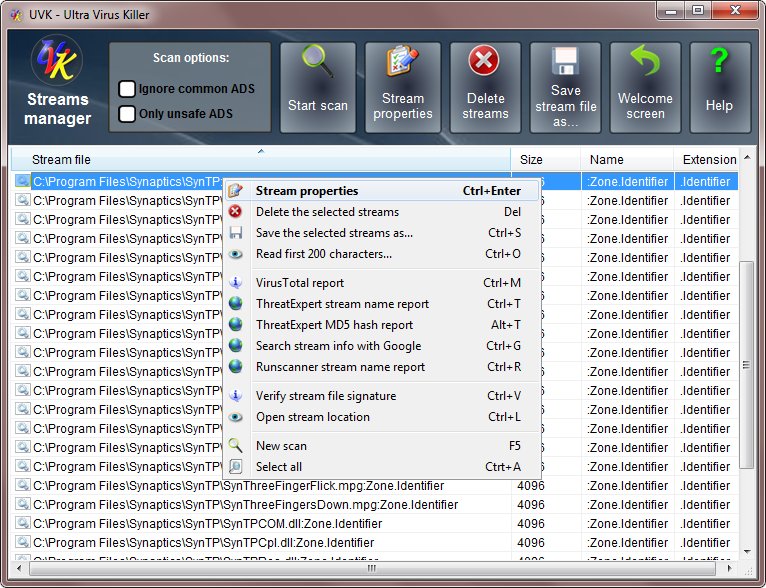Viewport: 766px width, 588px height.
Task: Click the UVK title bar app icon
Action: pyautogui.click(x=17, y=15)
